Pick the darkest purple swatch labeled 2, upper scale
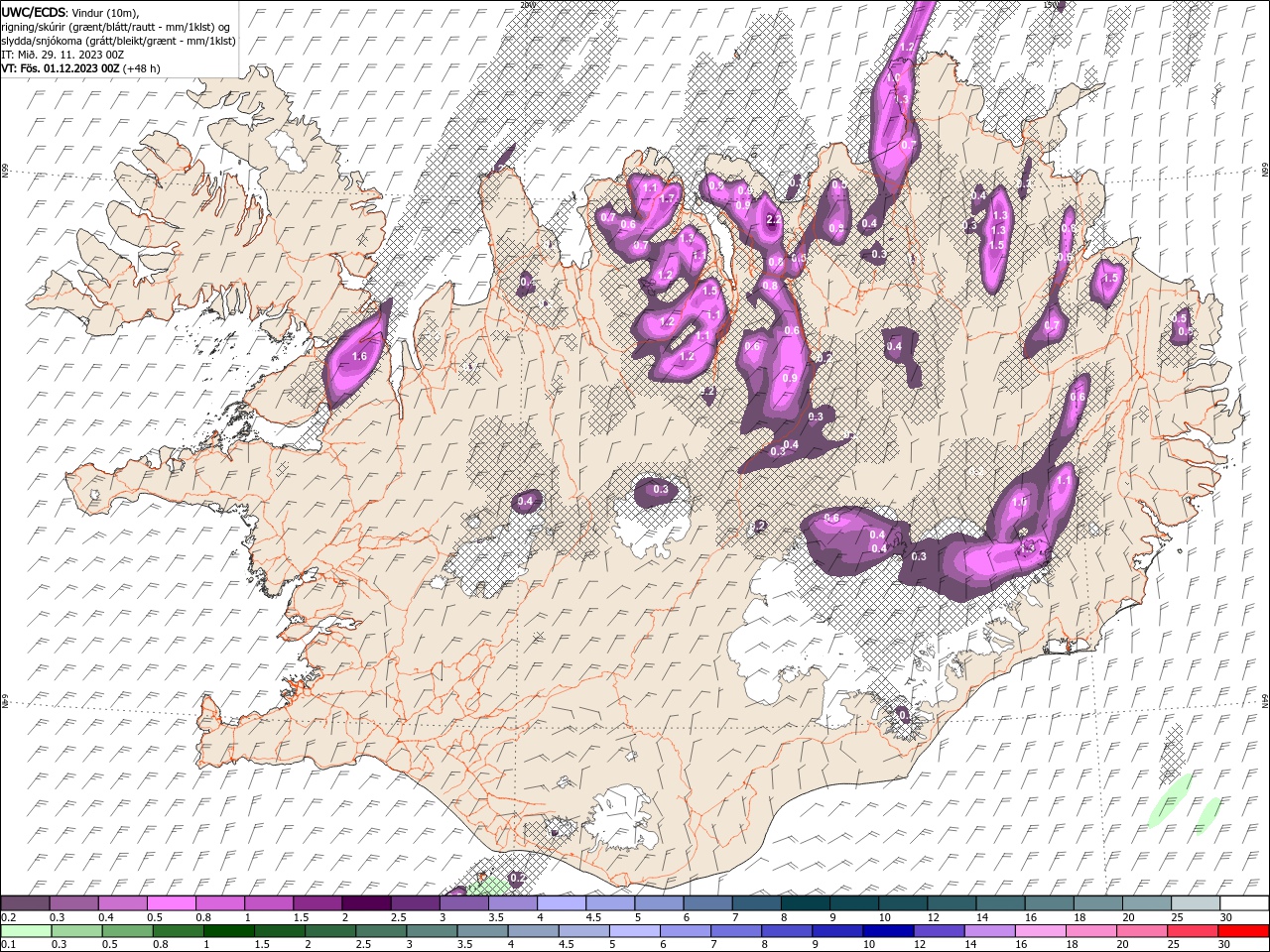This screenshot has width=1270, height=952. click(x=366, y=903)
